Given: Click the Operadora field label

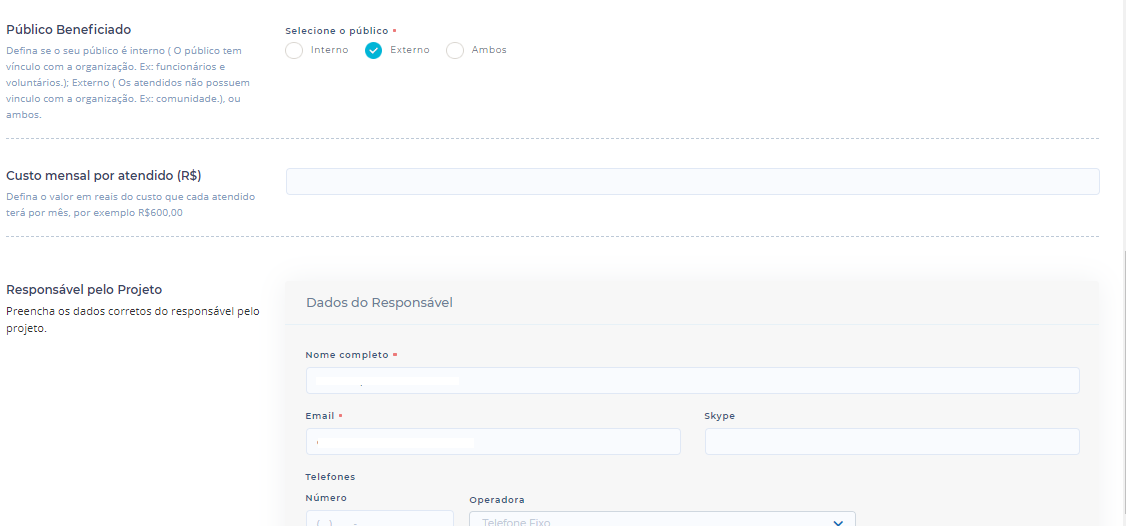Looking at the screenshot, I should click(x=497, y=500).
